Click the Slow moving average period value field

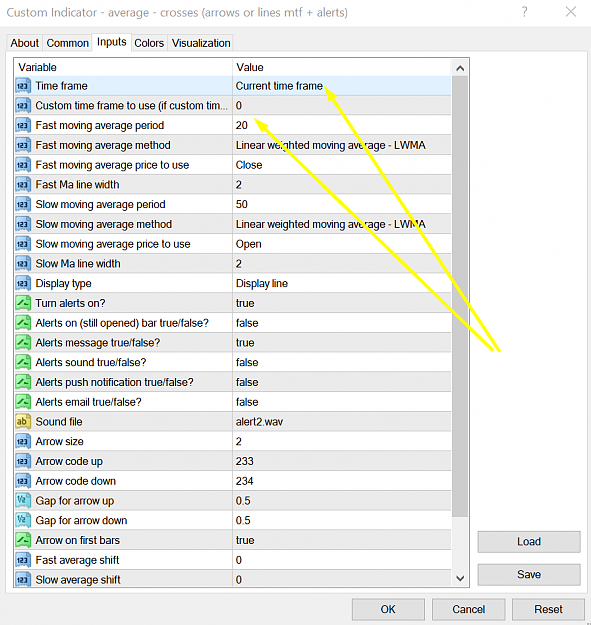(x=342, y=204)
